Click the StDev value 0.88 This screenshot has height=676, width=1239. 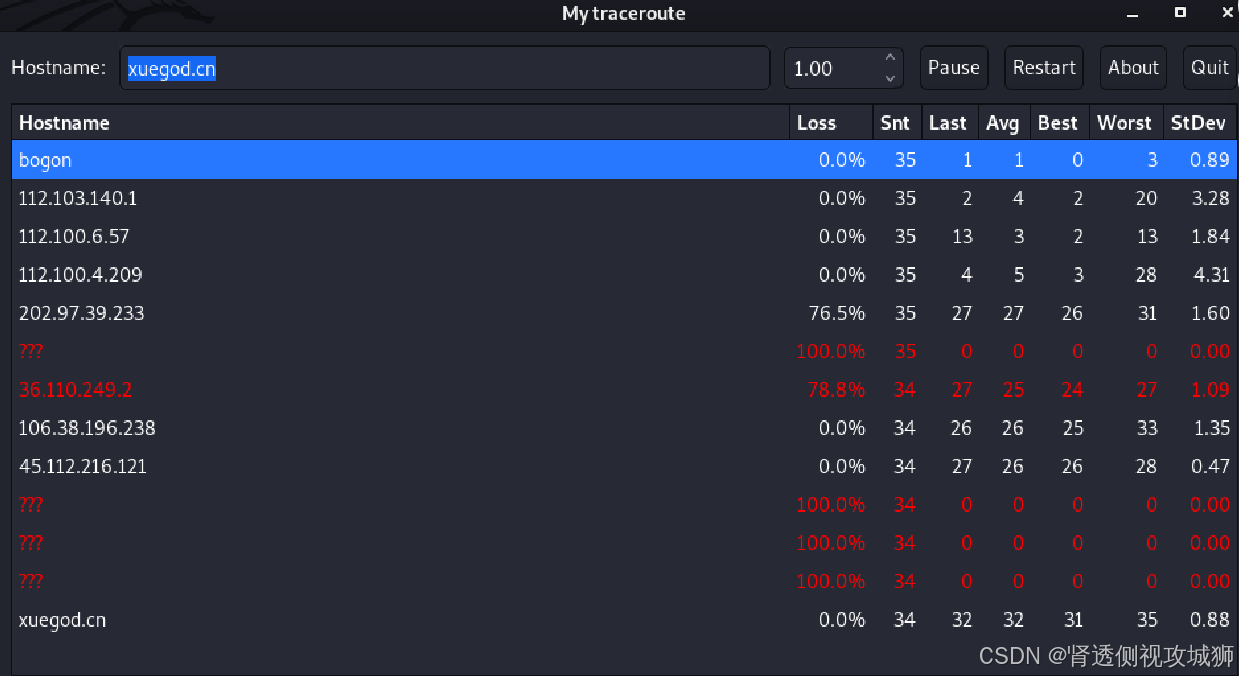(1210, 620)
